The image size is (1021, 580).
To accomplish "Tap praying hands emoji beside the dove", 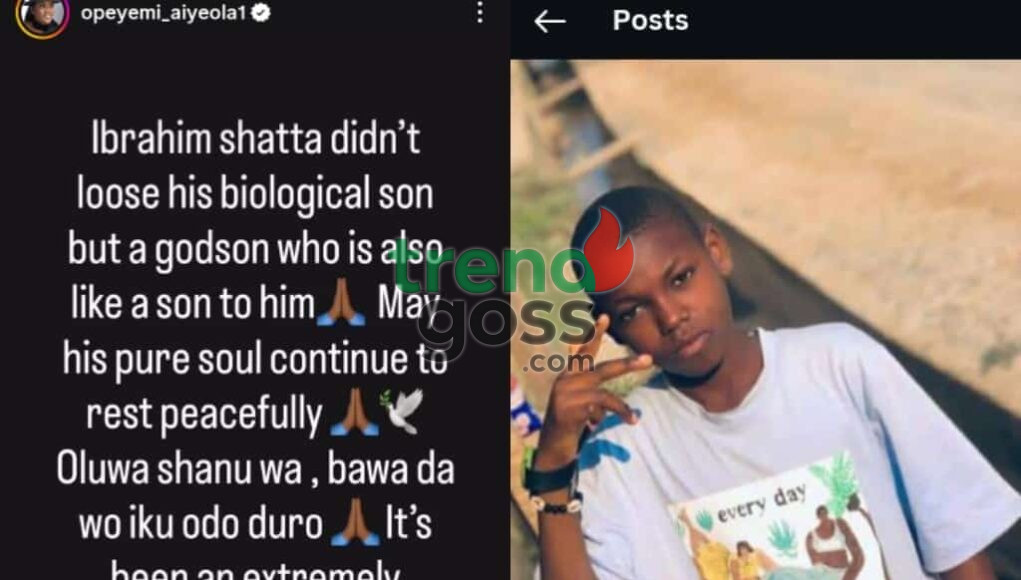I will coord(354,413).
